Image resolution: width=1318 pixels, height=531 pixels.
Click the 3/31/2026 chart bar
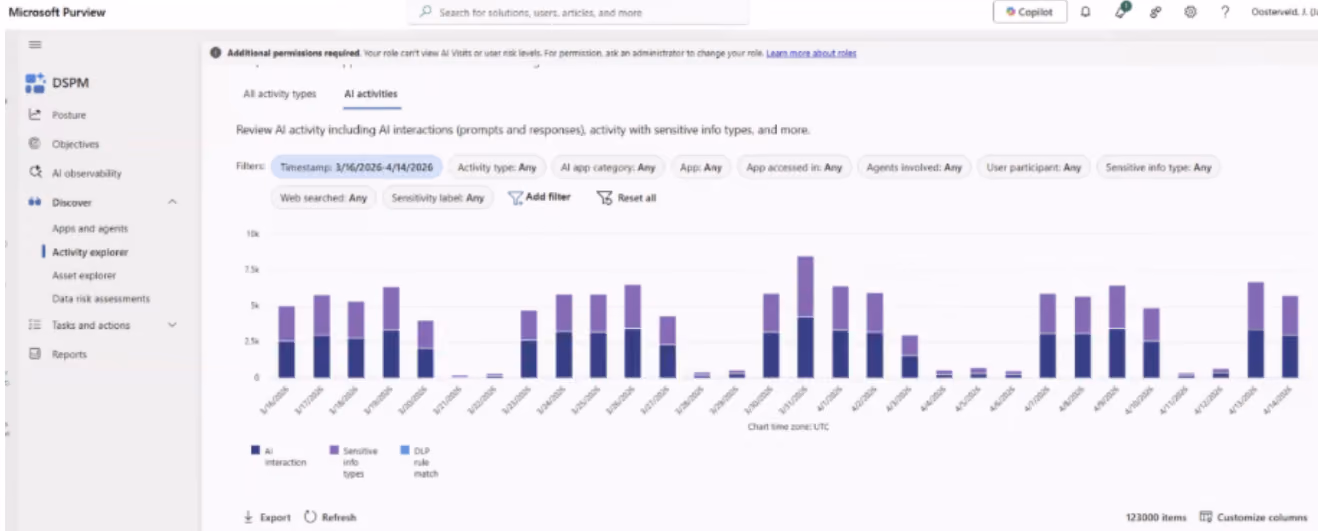pos(805,317)
